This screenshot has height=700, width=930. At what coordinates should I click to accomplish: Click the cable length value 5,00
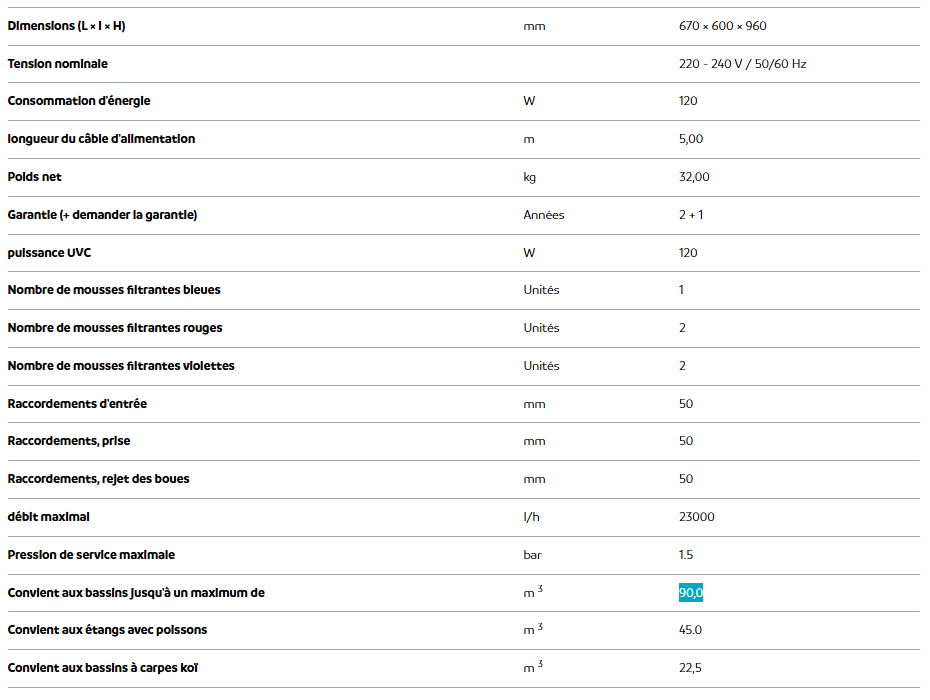click(x=691, y=139)
